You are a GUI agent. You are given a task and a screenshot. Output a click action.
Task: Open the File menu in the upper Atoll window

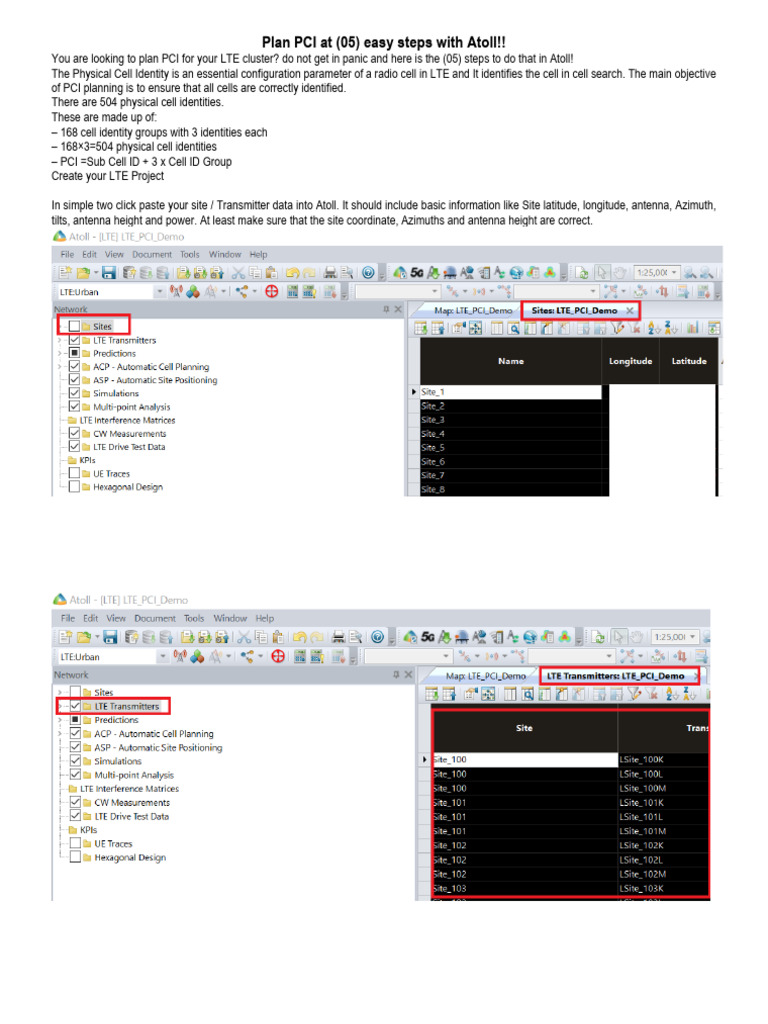coord(67,254)
